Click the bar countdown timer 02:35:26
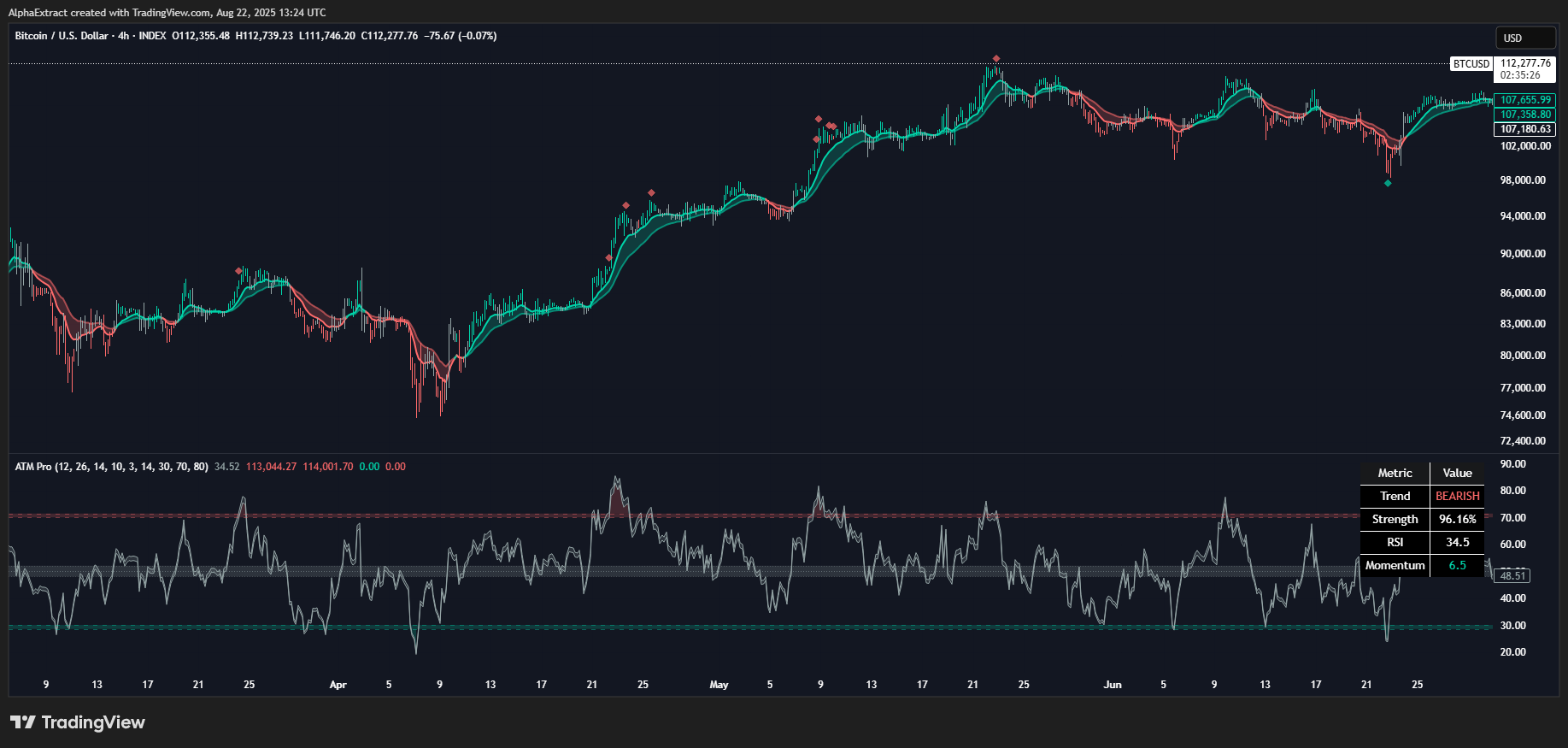Image resolution: width=1568 pixels, height=748 pixels. tap(1520, 75)
